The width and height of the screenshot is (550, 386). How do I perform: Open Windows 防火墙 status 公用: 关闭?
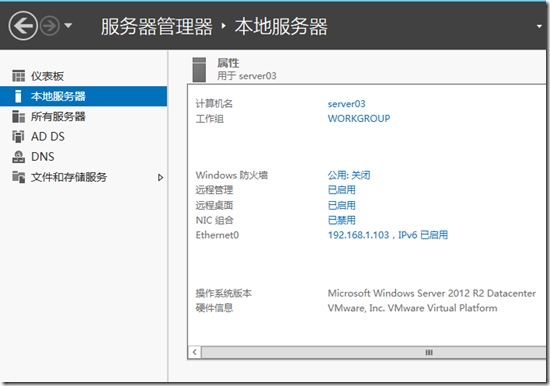pyautogui.click(x=349, y=175)
